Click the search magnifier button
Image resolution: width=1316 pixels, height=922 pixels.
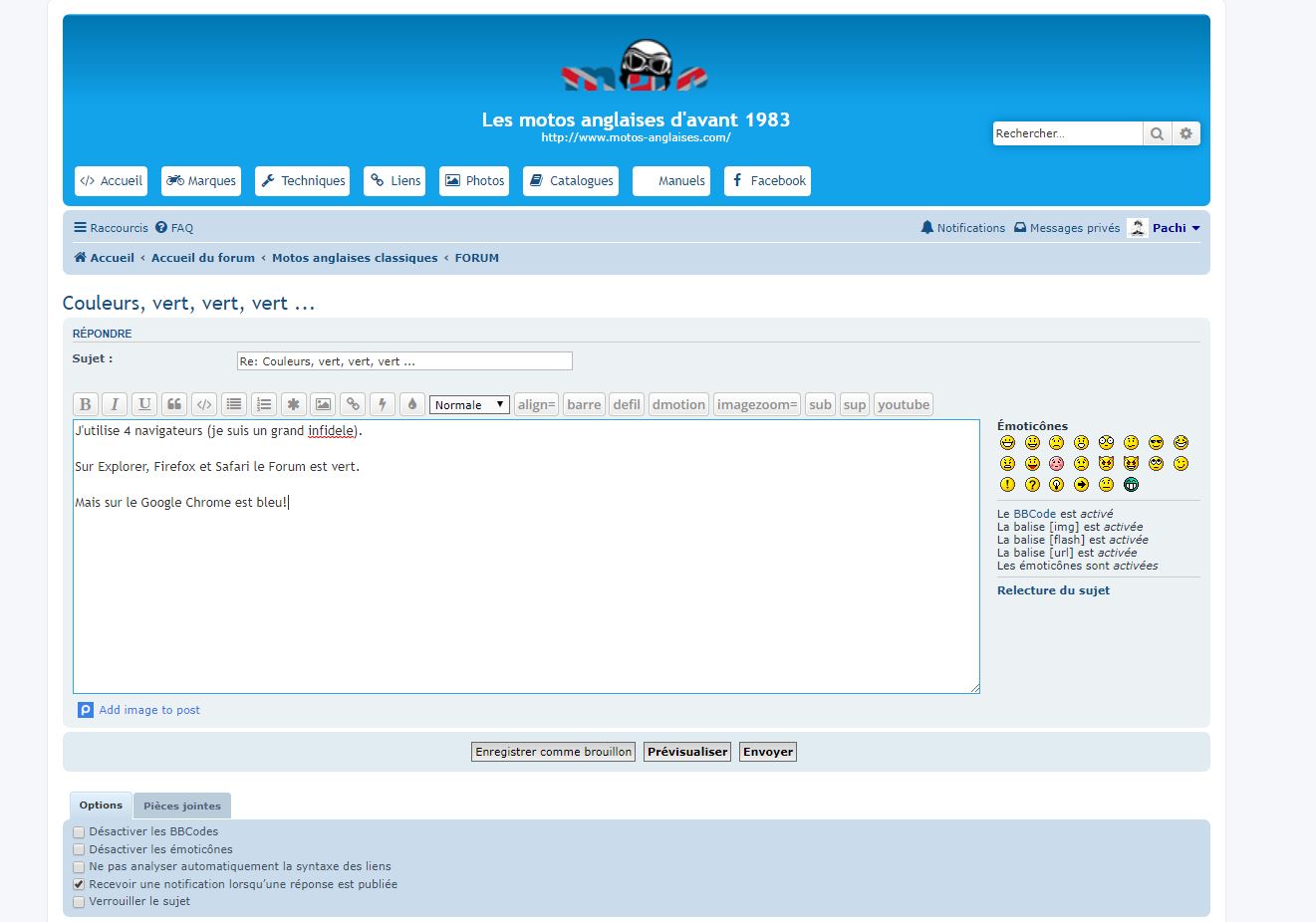click(x=1157, y=133)
